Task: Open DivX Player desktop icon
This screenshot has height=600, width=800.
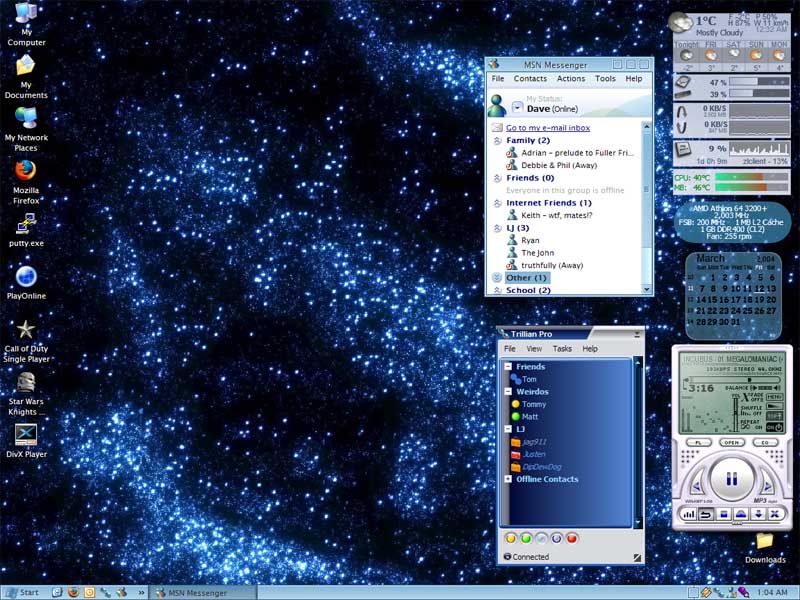Action: (x=26, y=436)
